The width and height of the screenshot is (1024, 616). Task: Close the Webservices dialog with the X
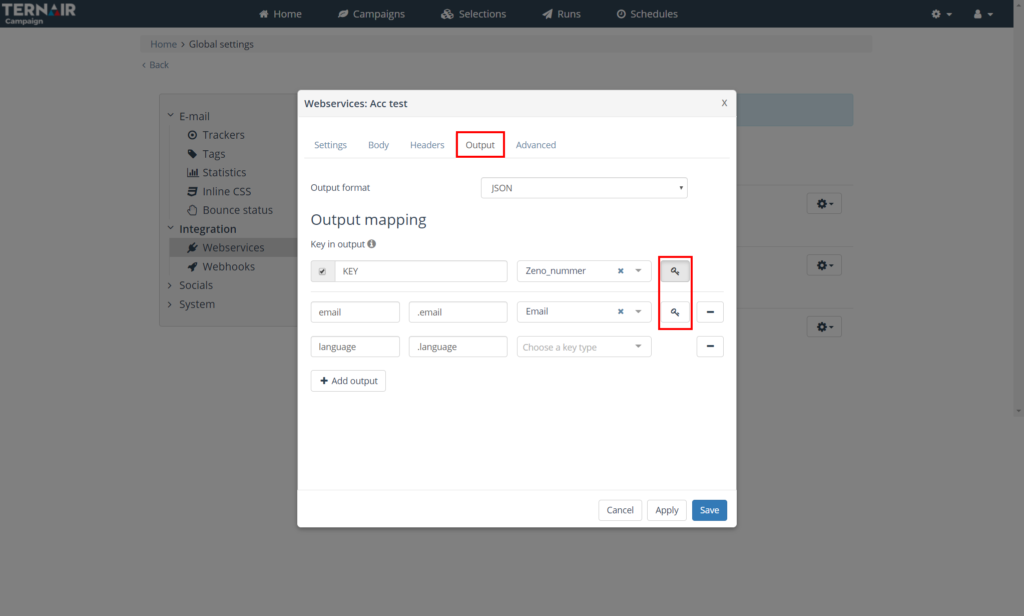coord(724,103)
